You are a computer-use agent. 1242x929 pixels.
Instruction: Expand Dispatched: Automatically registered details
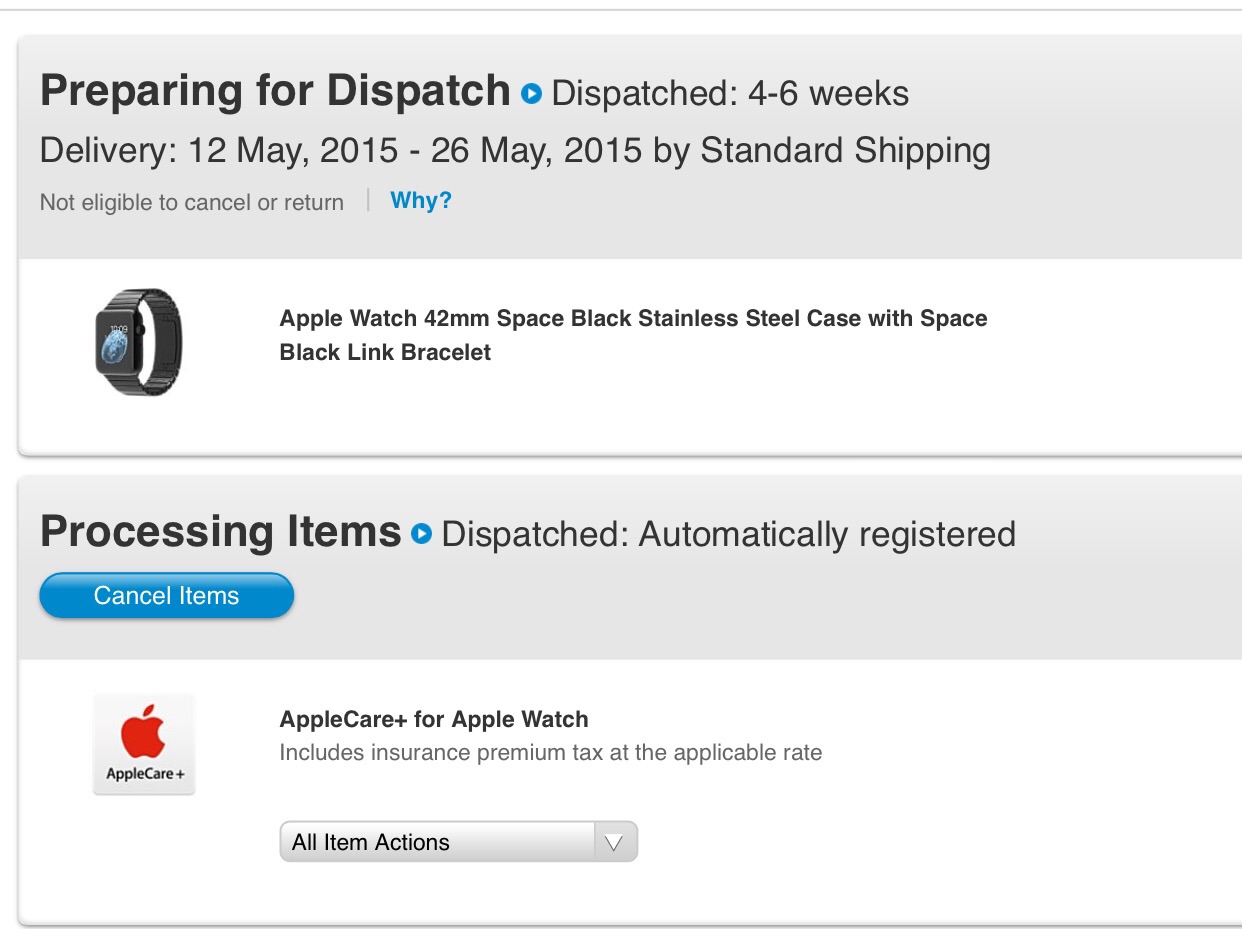pyautogui.click(x=728, y=534)
